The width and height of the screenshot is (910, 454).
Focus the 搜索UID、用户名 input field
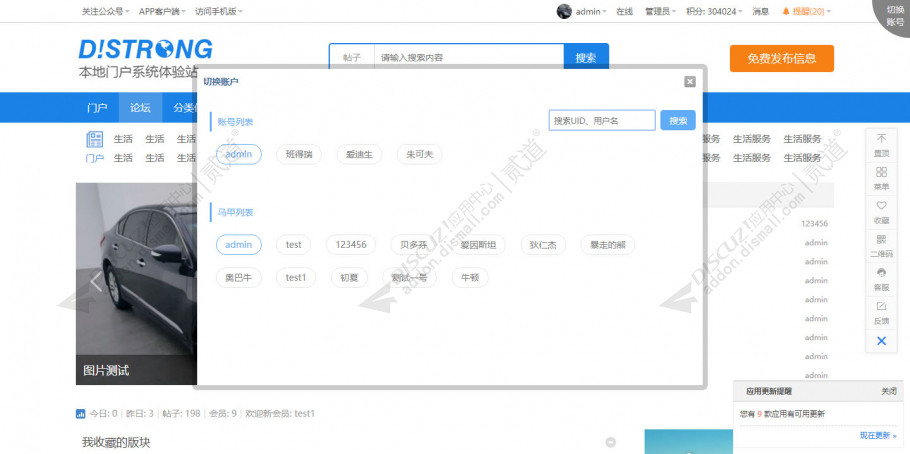tap(602, 120)
